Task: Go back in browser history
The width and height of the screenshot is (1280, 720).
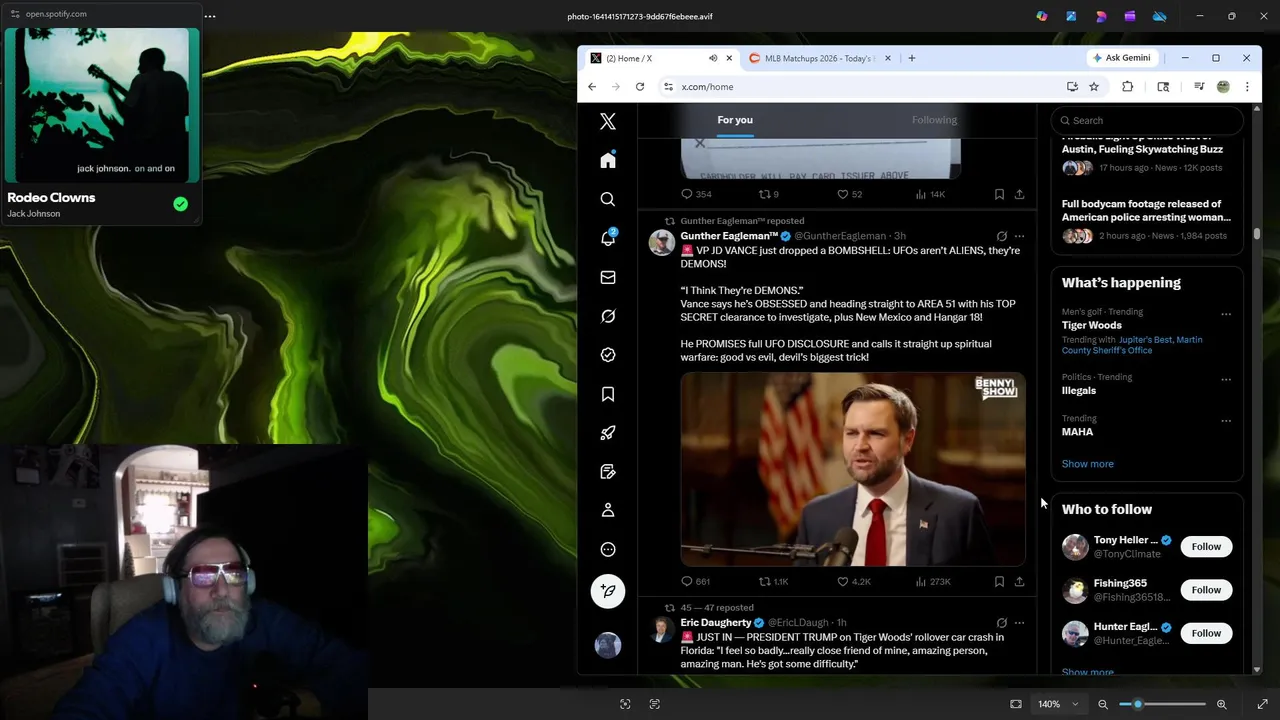Action: point(592,87)
